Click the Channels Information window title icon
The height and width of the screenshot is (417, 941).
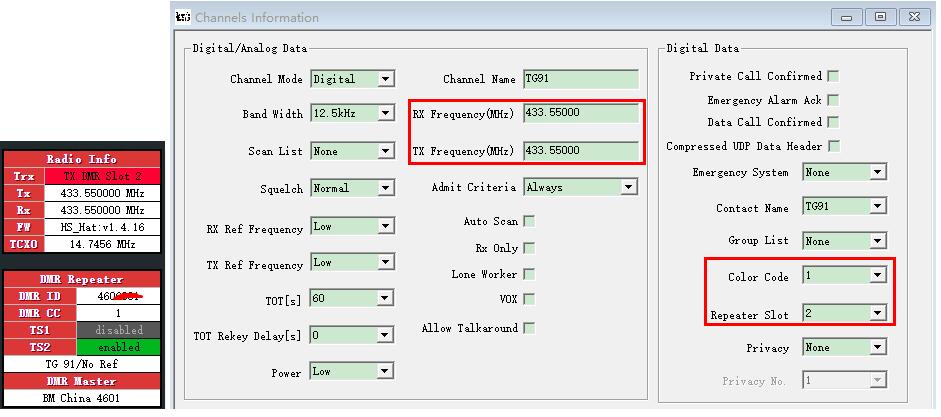tap(183, 17)
